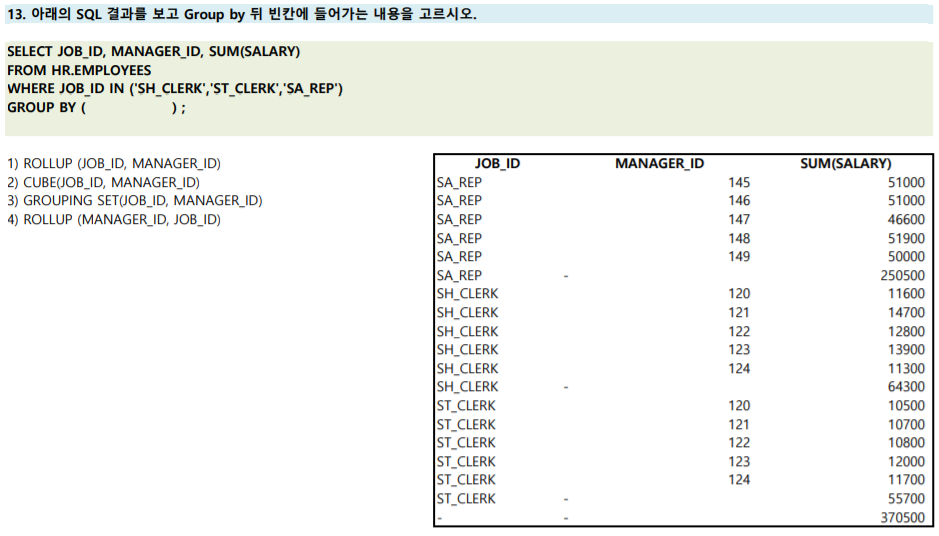Click the blank inside GROUP BY parentheses

click(129, 108)
